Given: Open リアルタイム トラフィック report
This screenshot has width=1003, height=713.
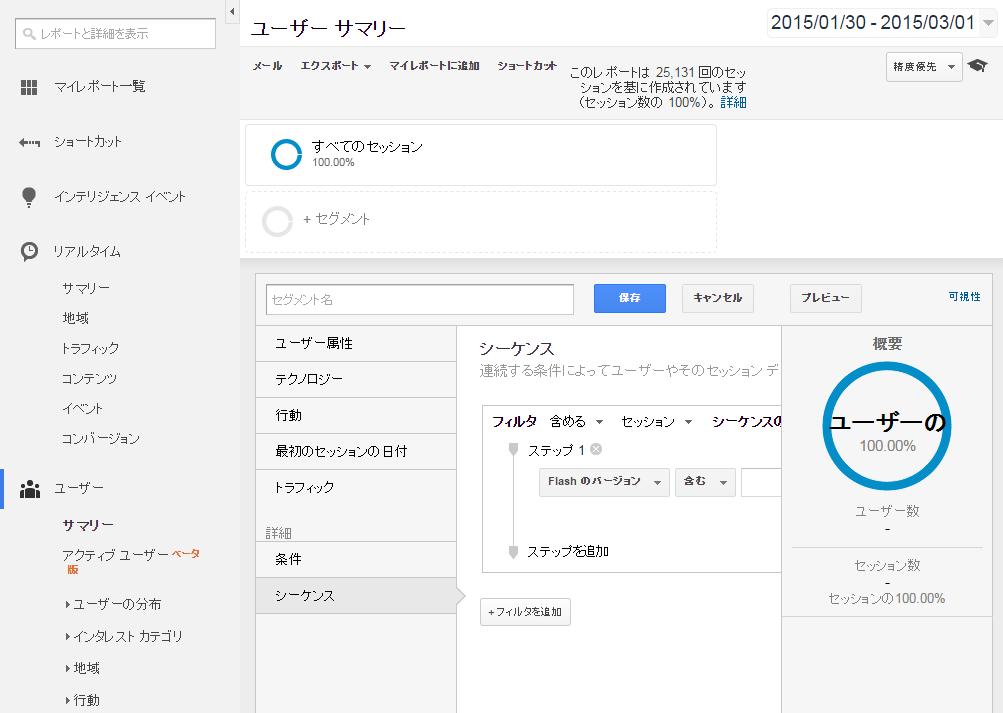Looking at the screenshot, I should pos(90,349).
